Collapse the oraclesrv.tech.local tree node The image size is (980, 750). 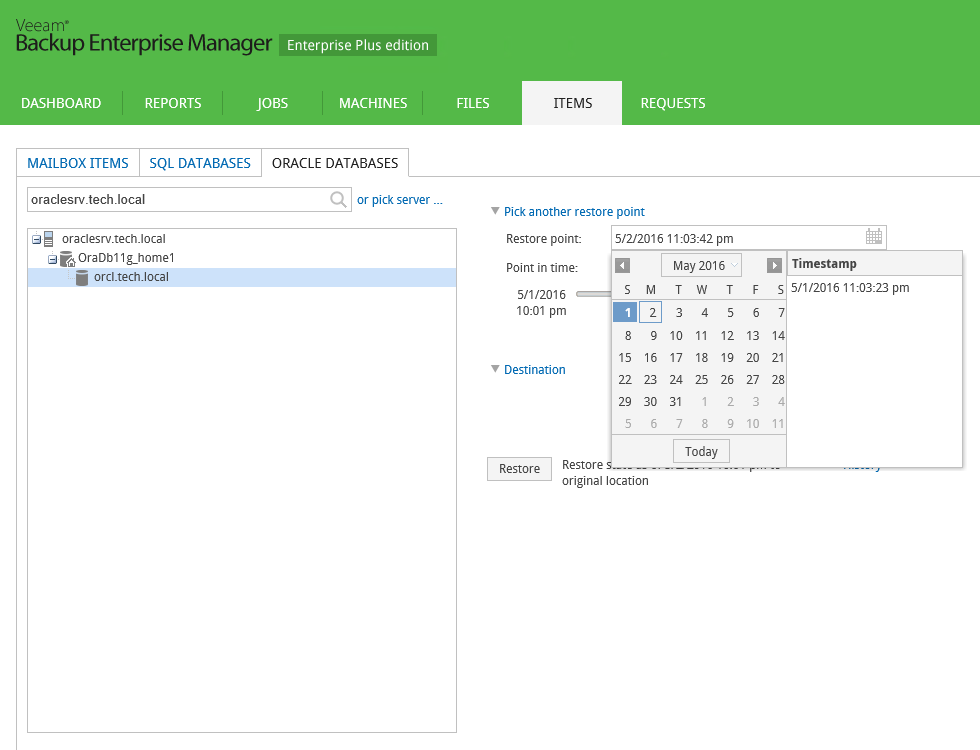pos(36,239)
